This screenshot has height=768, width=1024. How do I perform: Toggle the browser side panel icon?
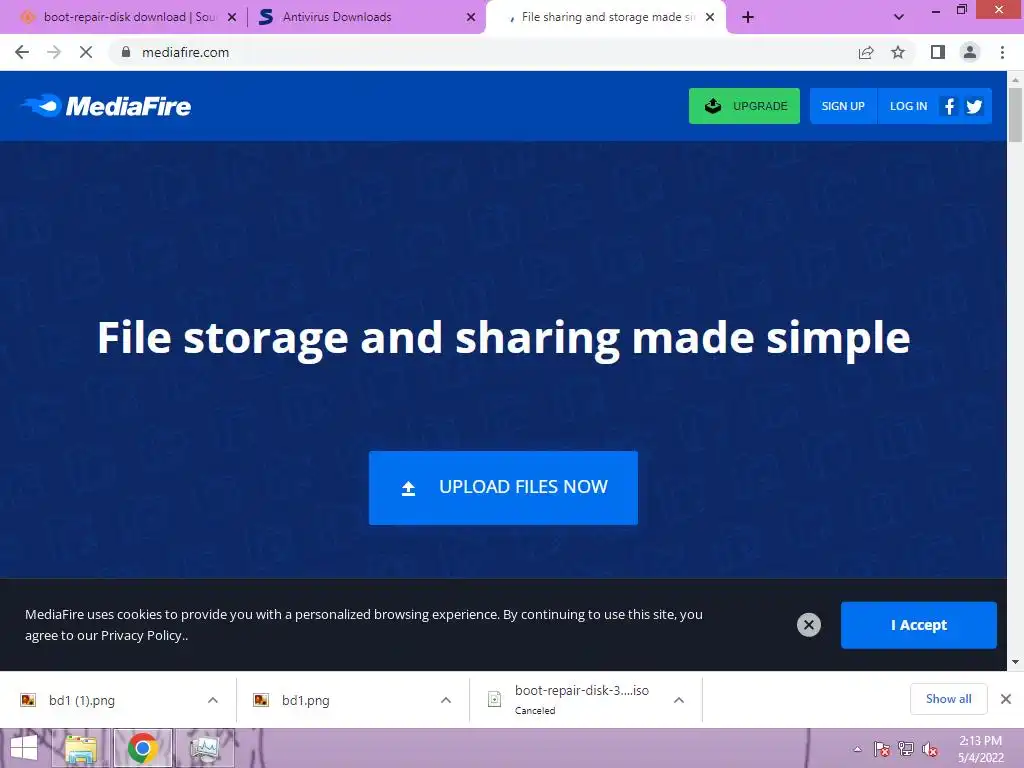click(x=938, y=52)
